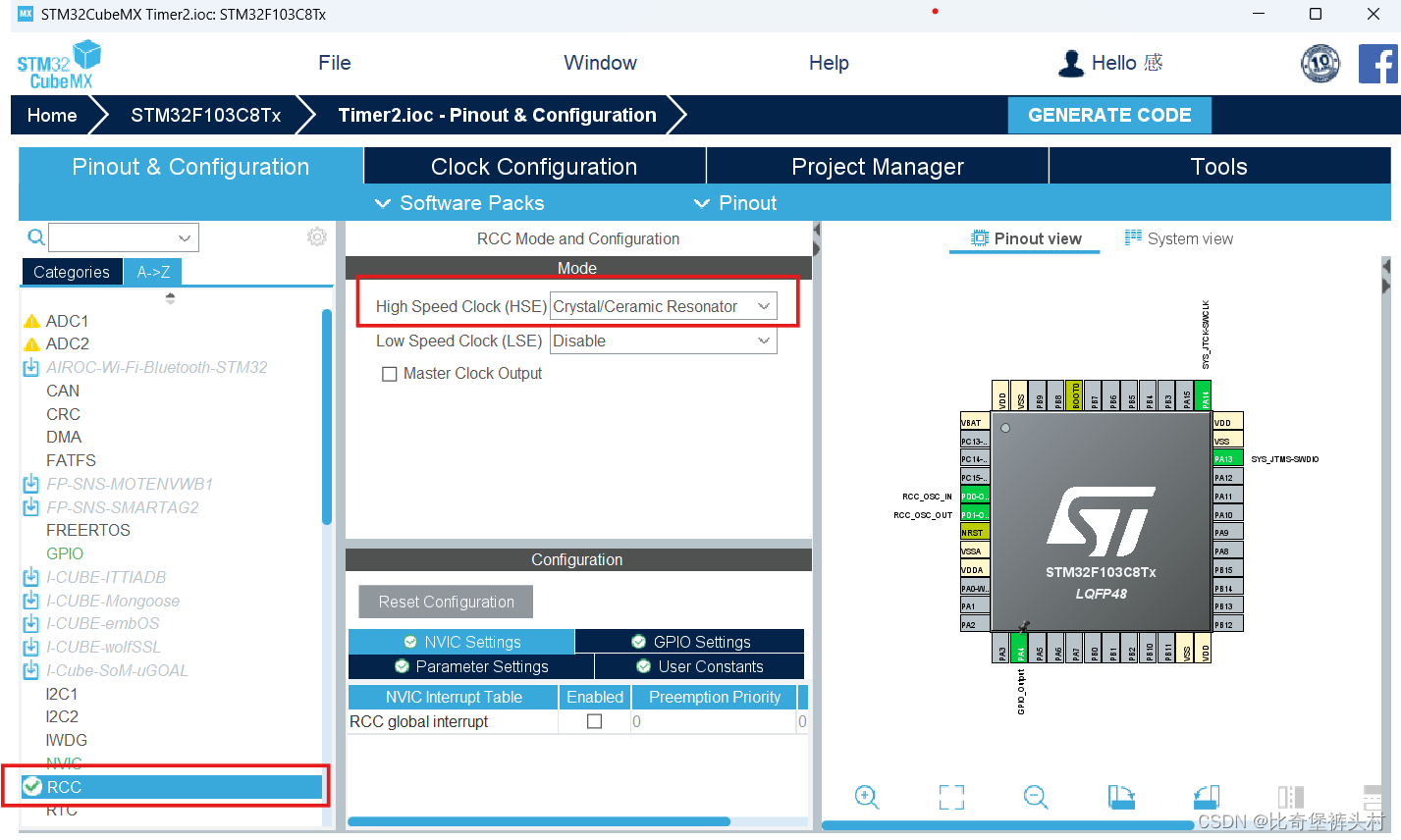
Task: Expand the Pinout dropdown menu
Action: point(735,203)
